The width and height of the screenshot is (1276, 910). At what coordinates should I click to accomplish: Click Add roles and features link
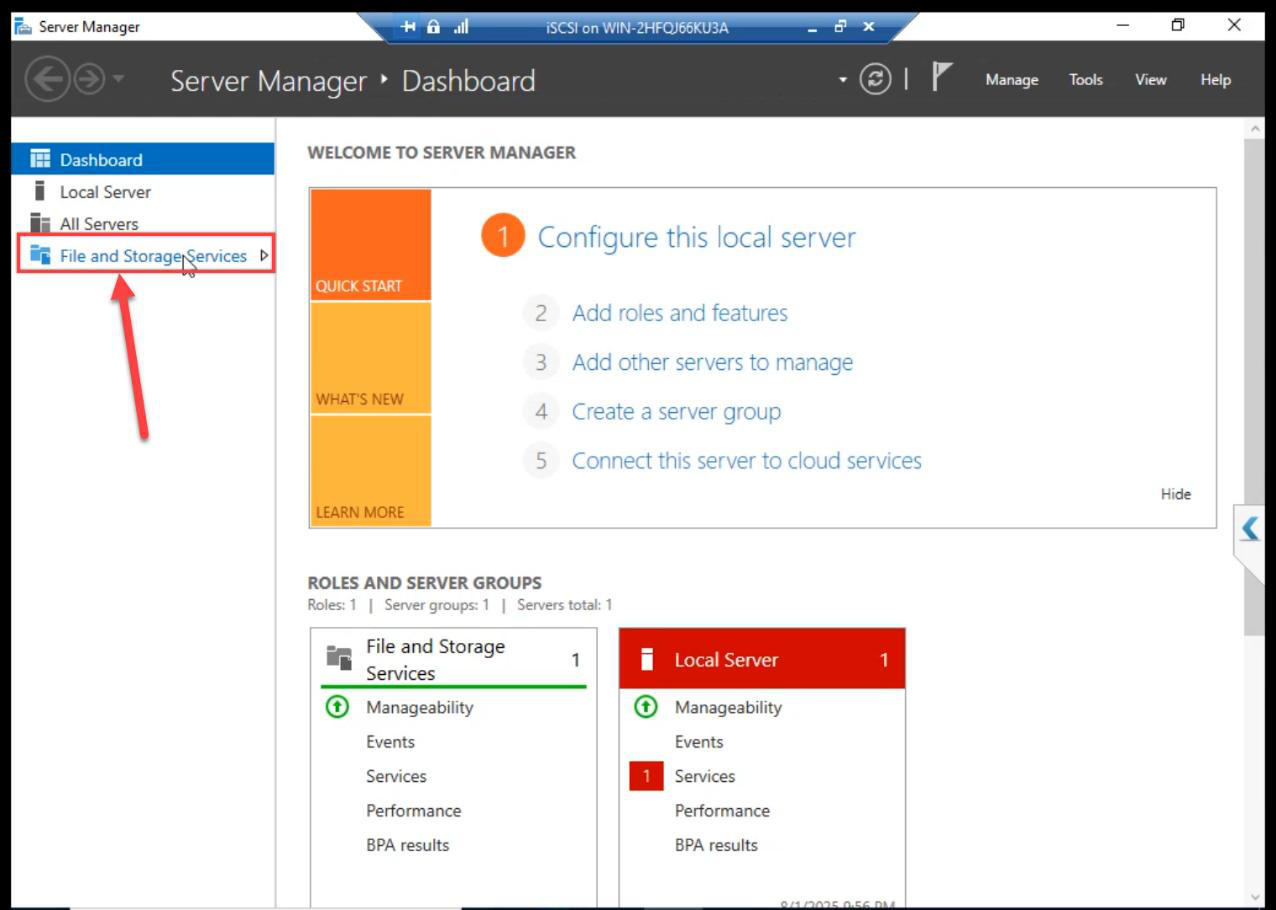click(x=680, y=313)
